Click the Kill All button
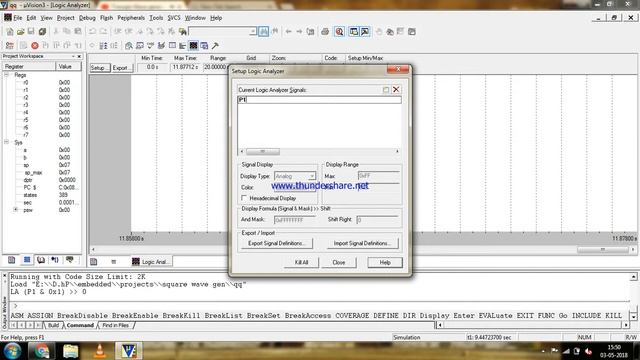 [301, 262]
